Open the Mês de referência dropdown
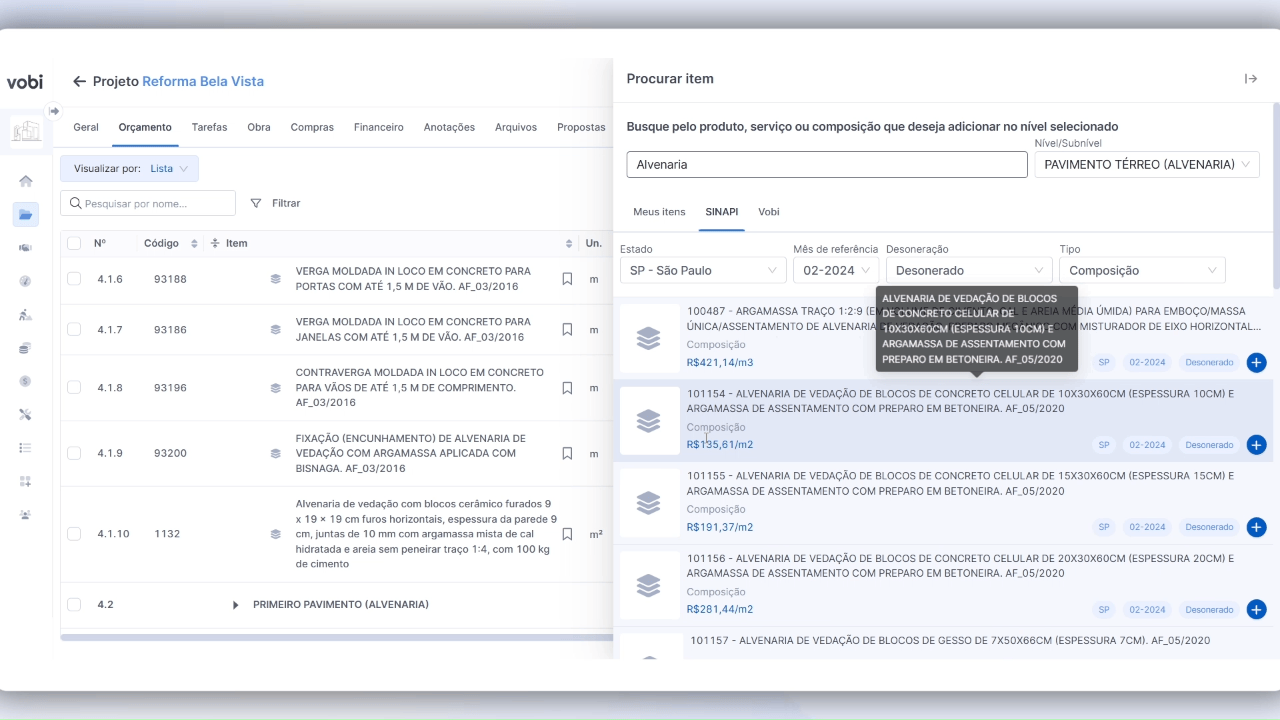This screenshot has width=1280, height=720. [836, 270]
